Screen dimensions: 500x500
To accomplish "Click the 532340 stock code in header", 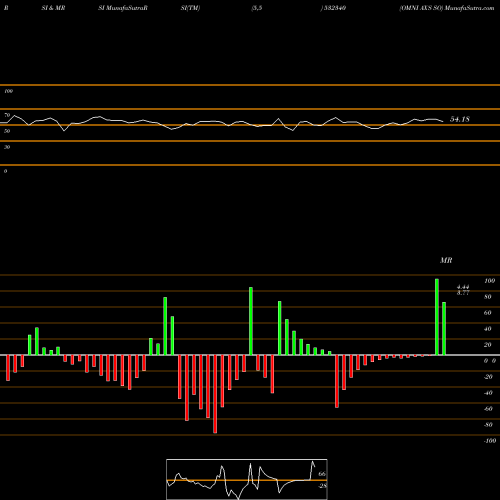I will pos(335,8).
